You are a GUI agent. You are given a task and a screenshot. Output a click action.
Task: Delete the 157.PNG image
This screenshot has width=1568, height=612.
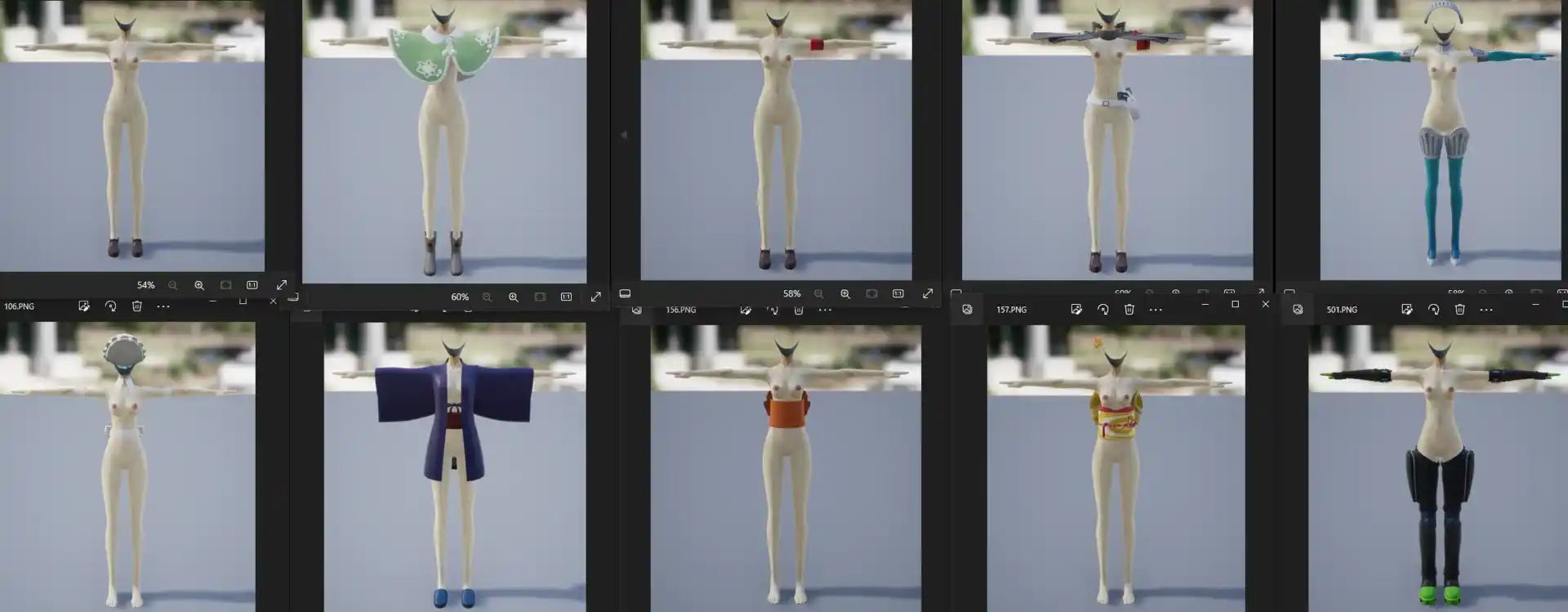tap(1129, 310)
